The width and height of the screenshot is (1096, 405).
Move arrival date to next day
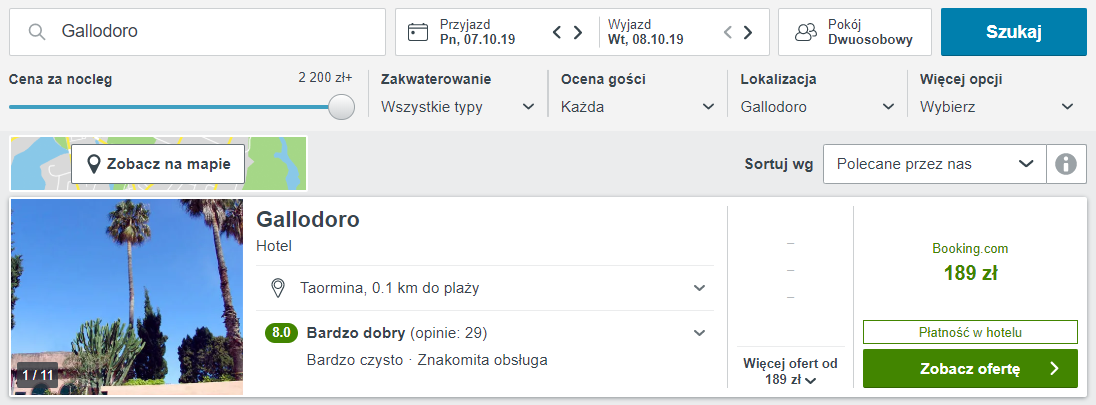(x=578, y=32)
